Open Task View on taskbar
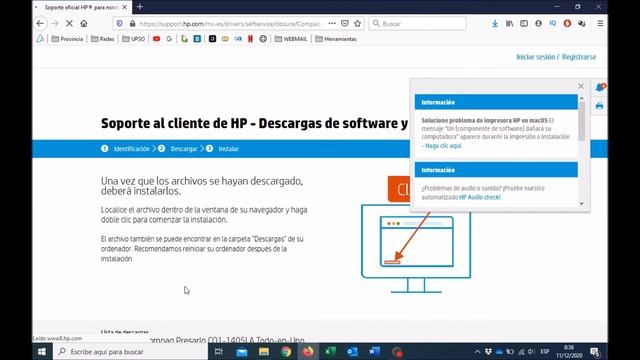The height and width of the screenshot is (360, 640). [x=219, y=351]
